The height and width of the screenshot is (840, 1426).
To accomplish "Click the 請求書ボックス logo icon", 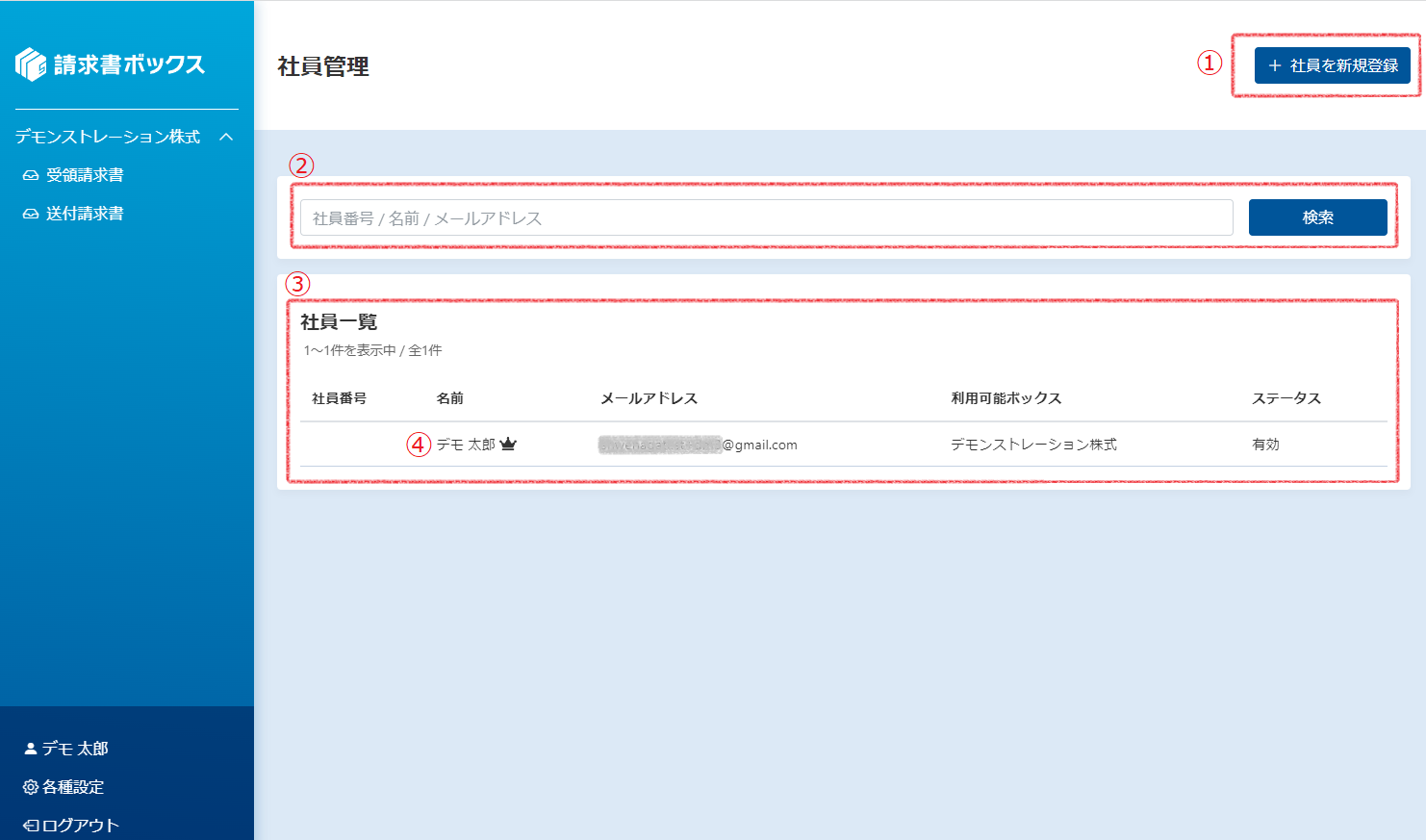I will pyautogui.click(x=31, y=64).
